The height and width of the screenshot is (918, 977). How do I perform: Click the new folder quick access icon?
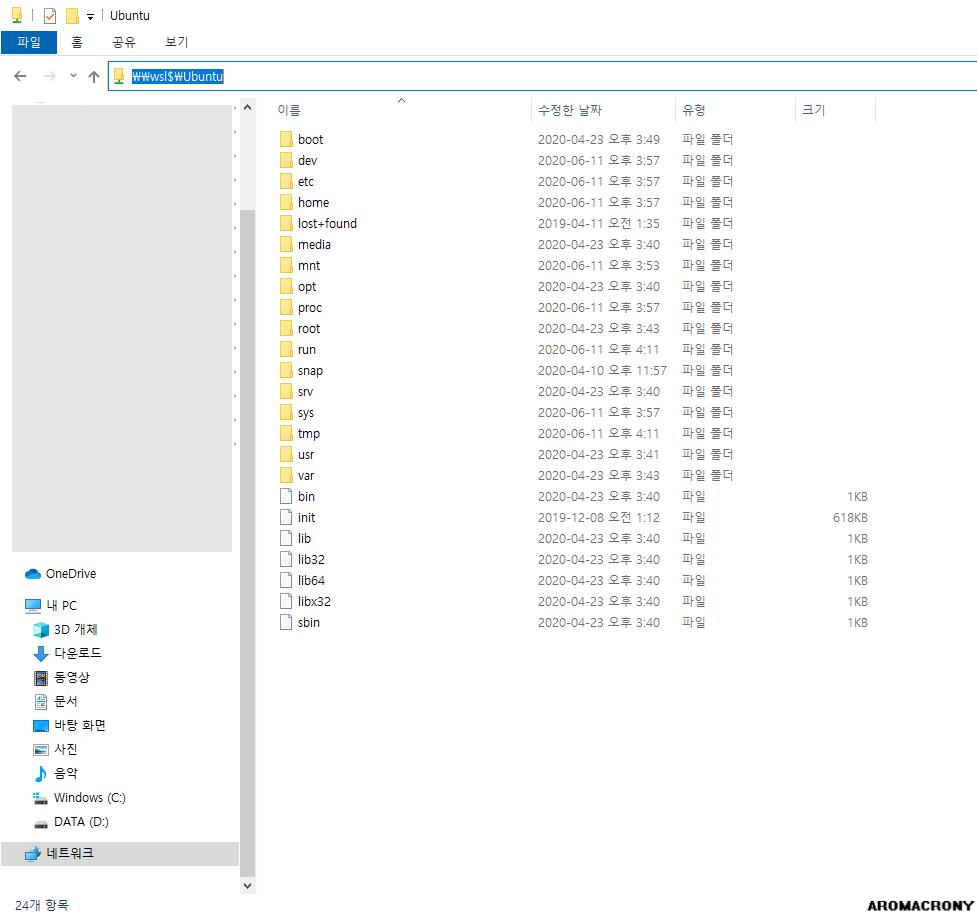(72, 16)
